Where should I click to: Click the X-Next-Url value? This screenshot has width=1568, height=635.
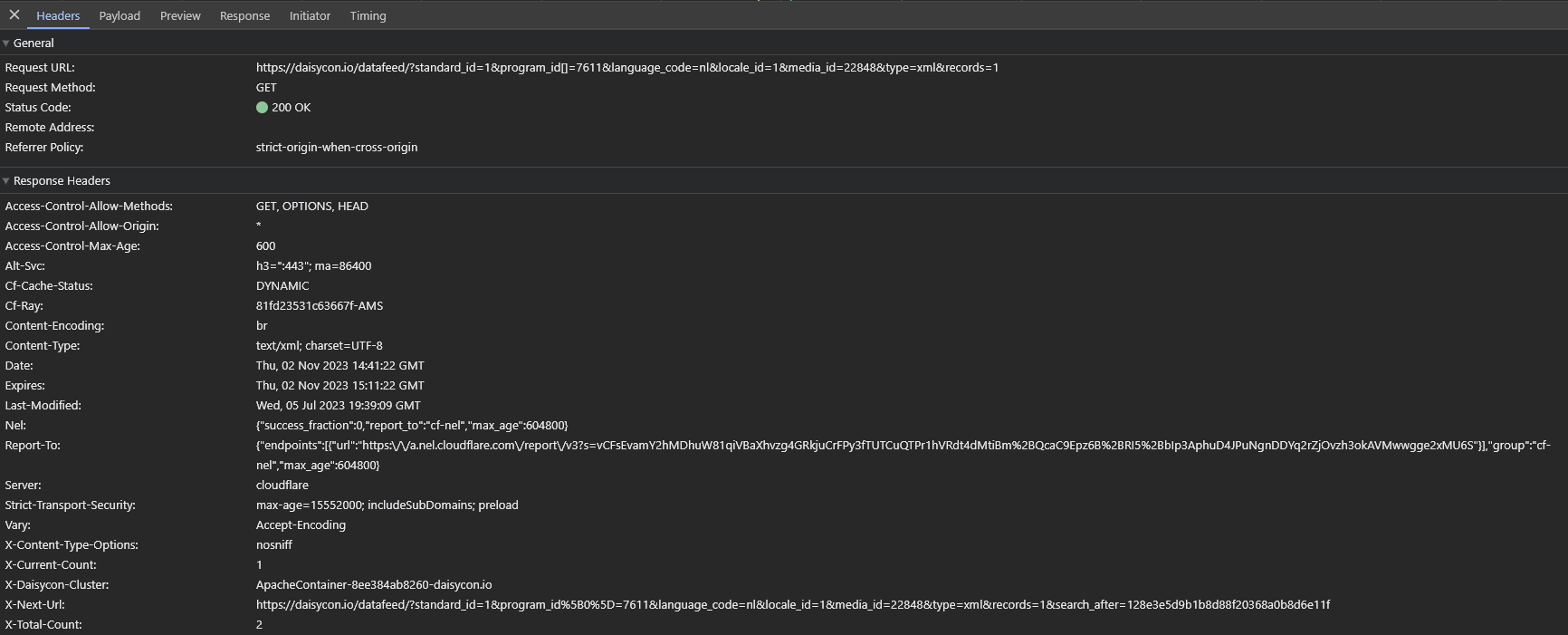792,605
